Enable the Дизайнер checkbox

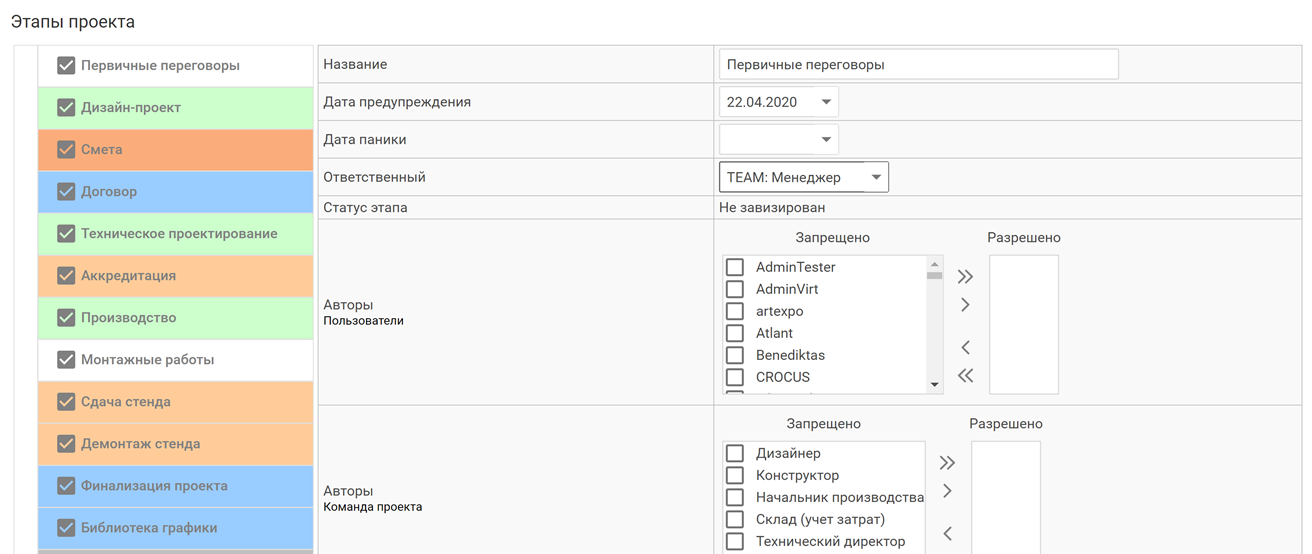point(735,453)
